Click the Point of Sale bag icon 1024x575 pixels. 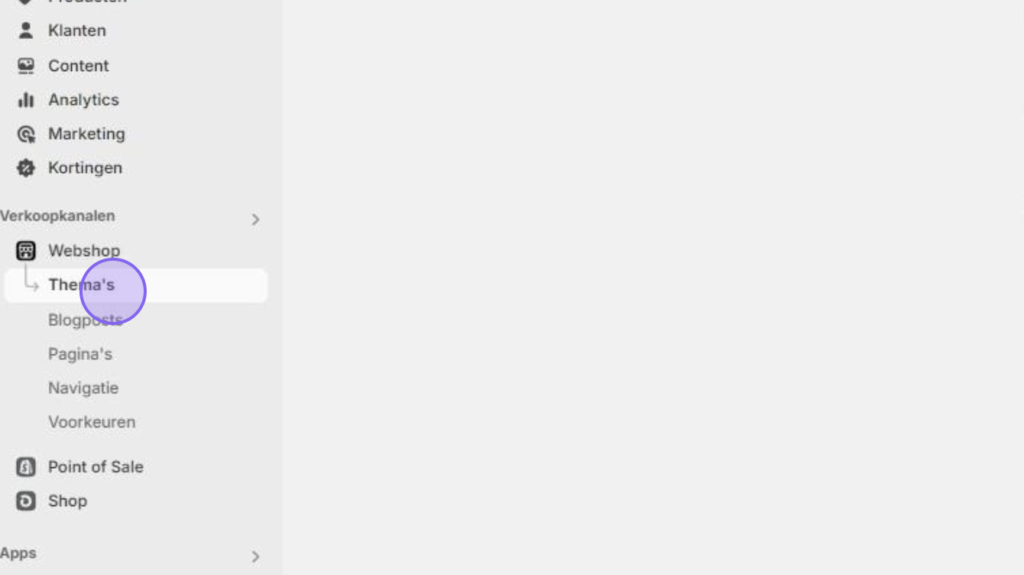pos(25,467)
